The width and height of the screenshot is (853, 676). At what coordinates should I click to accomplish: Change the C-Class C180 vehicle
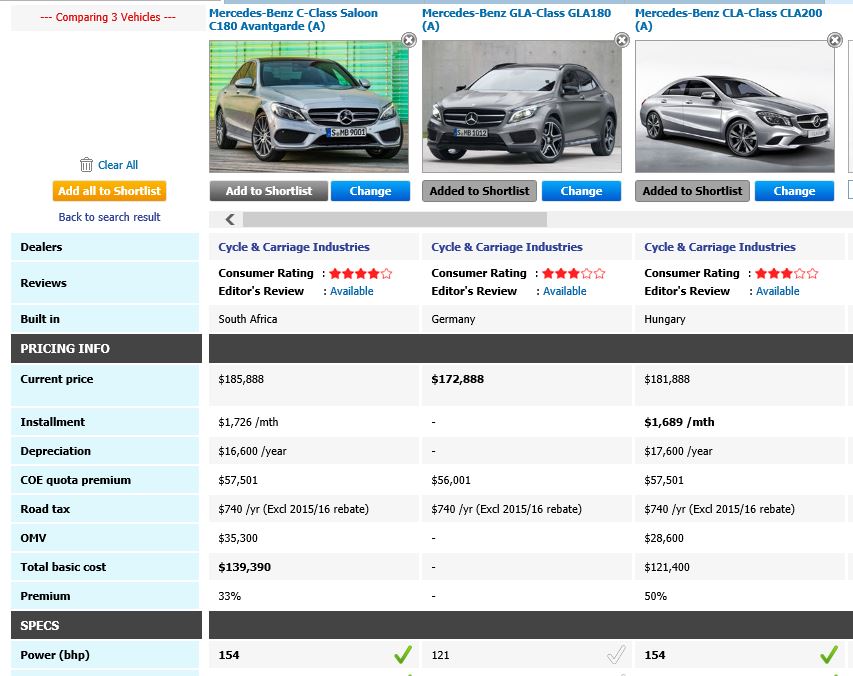(x=370, y=191)
